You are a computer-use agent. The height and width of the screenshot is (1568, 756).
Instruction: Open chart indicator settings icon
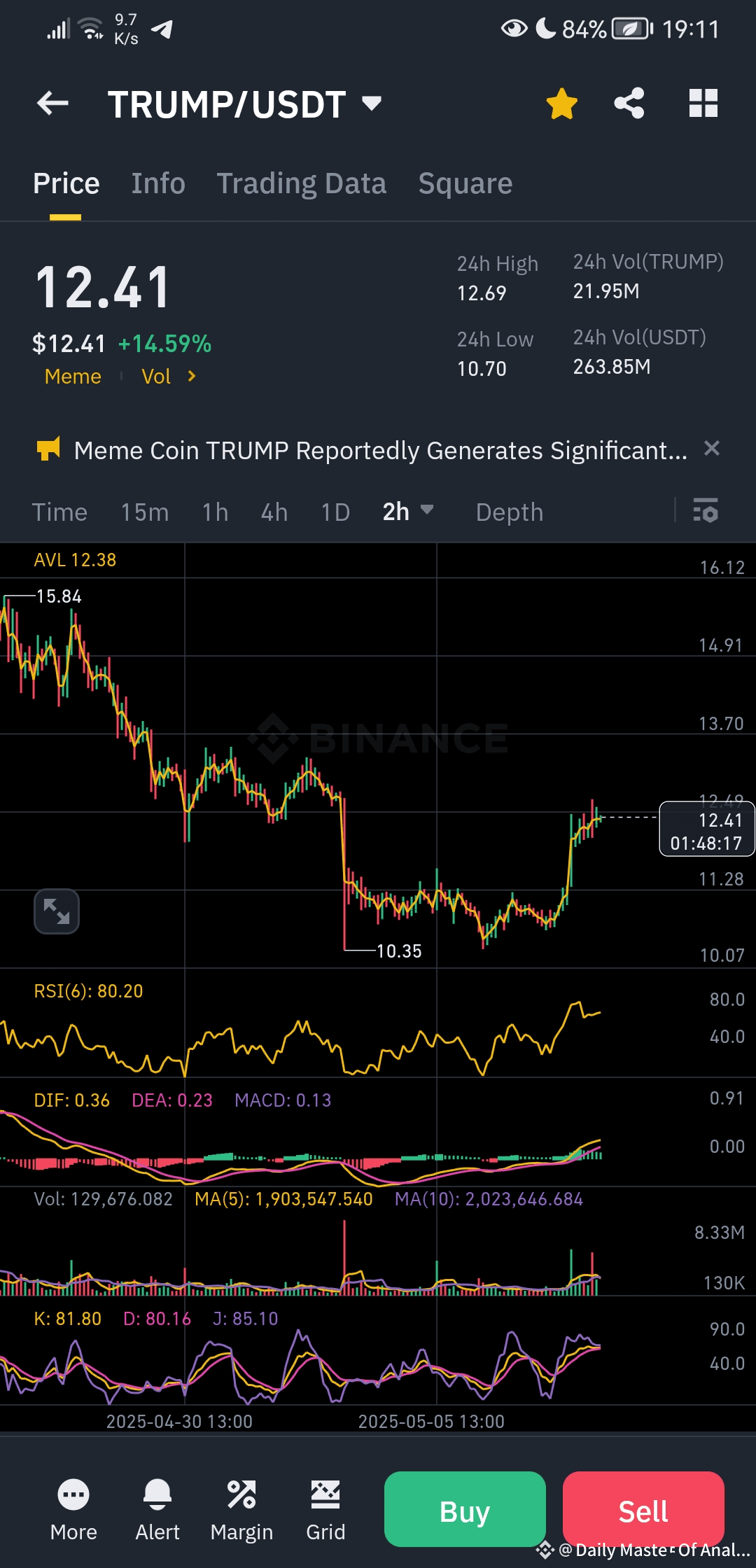pos(705,510)
